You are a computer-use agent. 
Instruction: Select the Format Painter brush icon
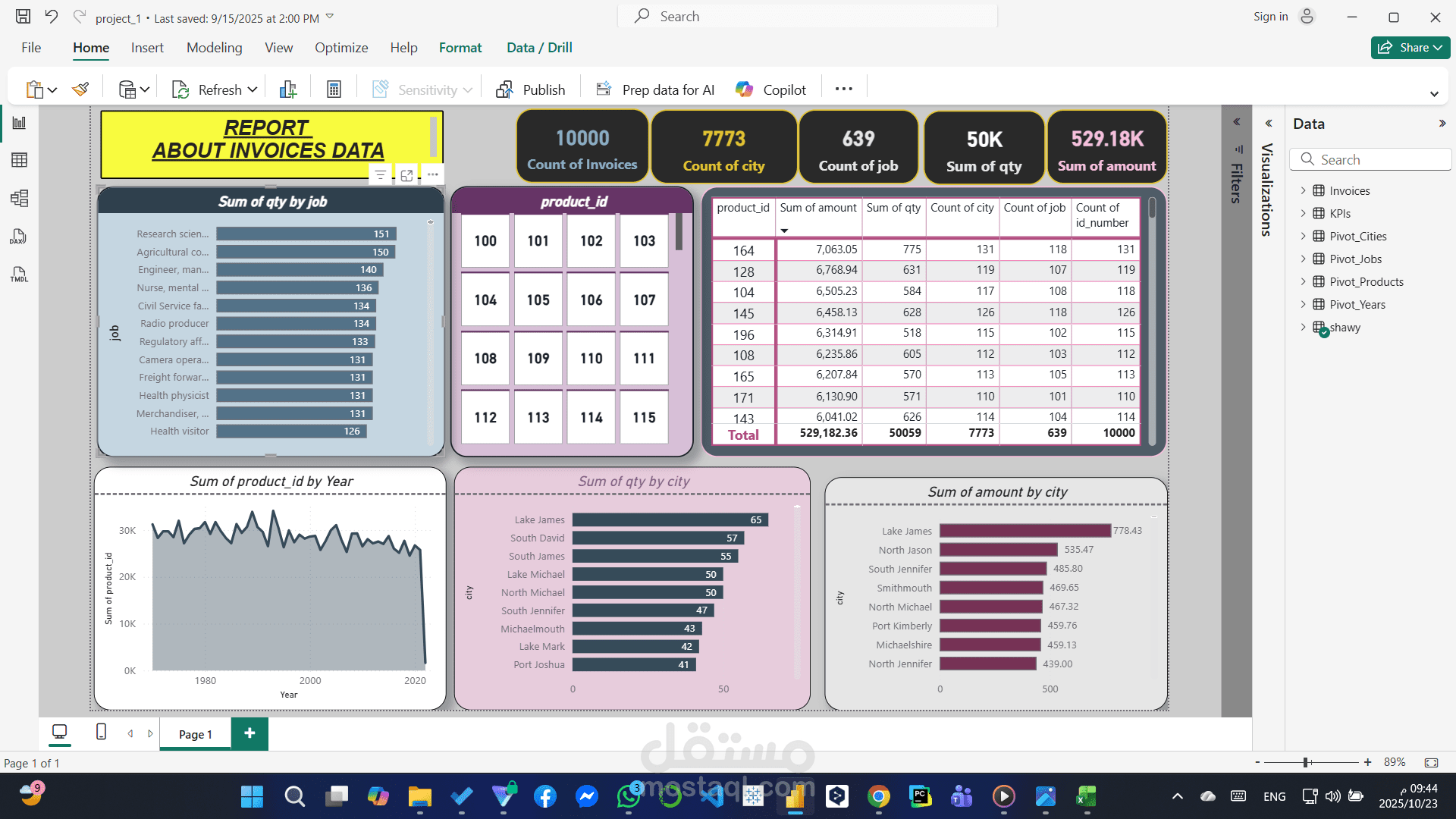coord(80,89)
